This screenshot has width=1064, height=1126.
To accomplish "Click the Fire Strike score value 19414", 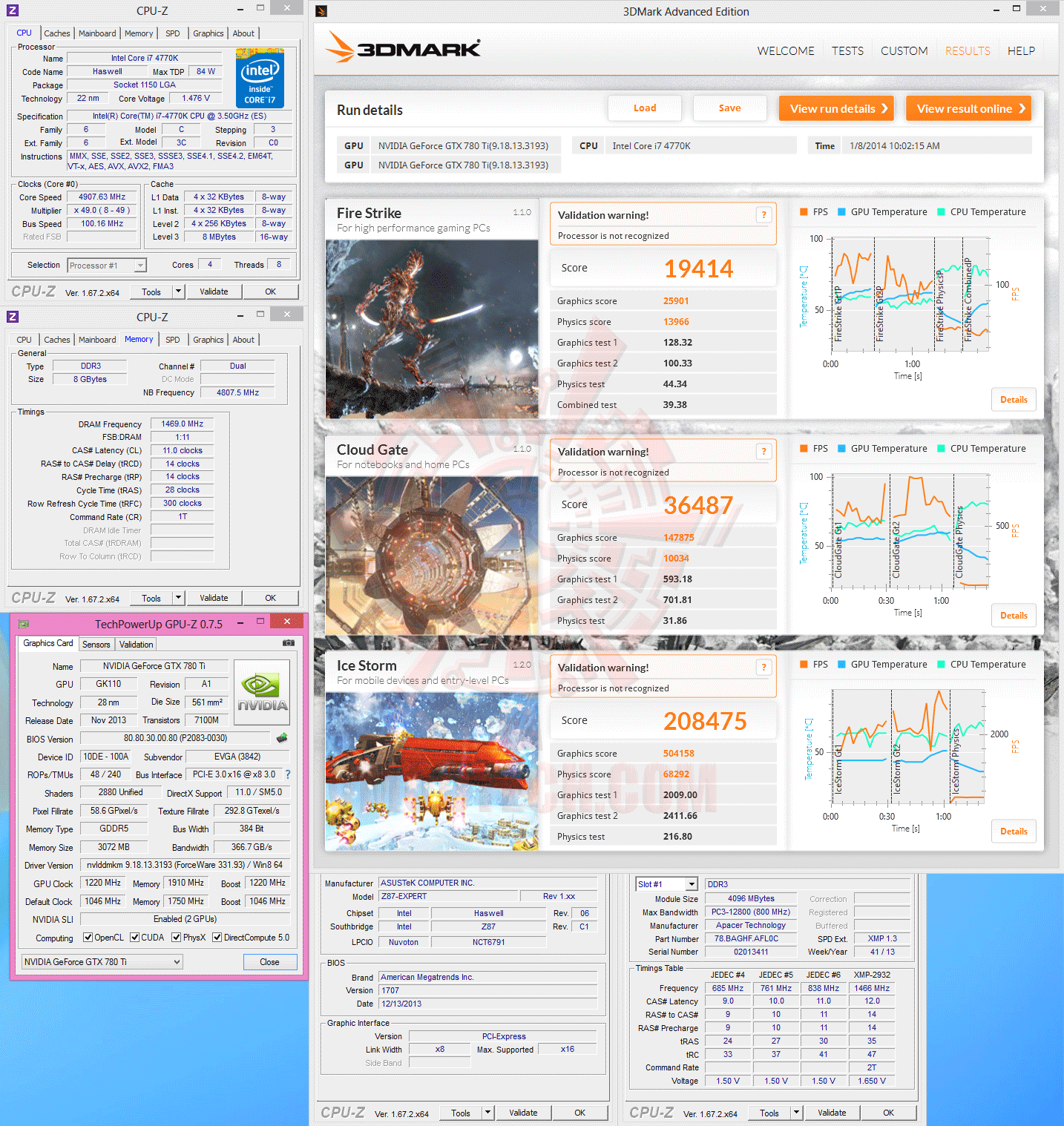I will tap(698, 269).
